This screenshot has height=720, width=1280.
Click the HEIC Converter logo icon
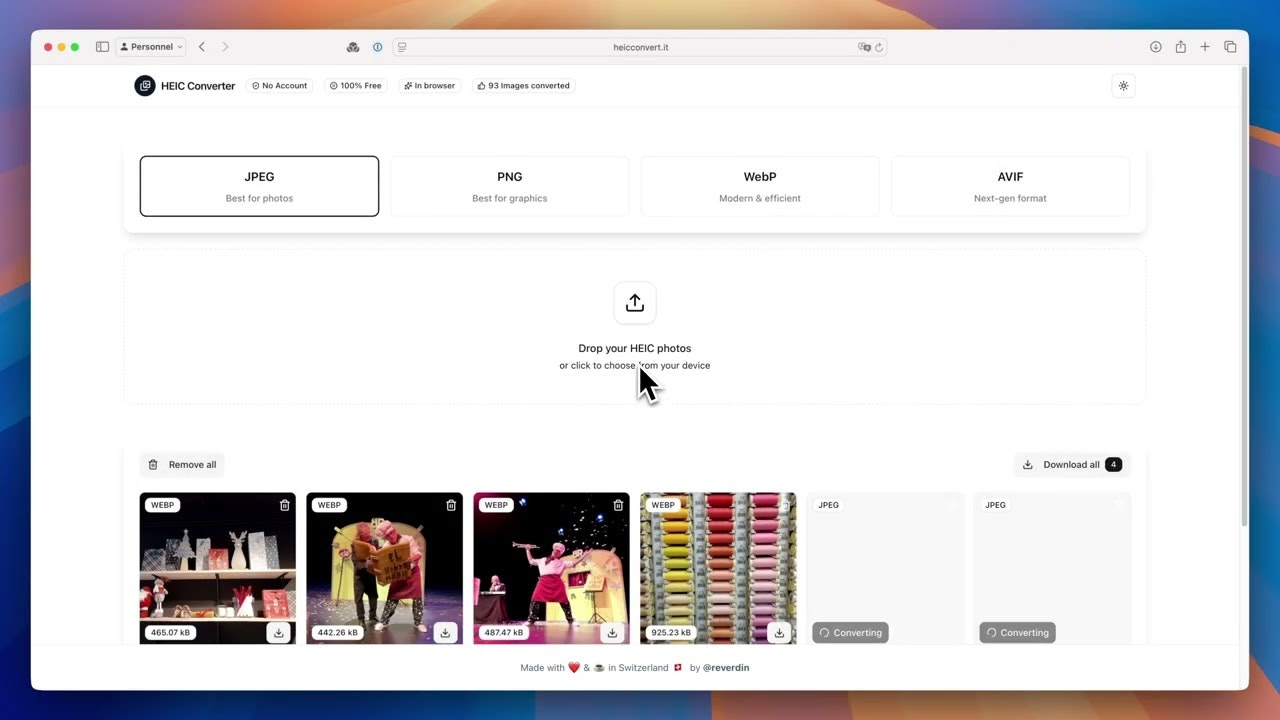[146, 85]
